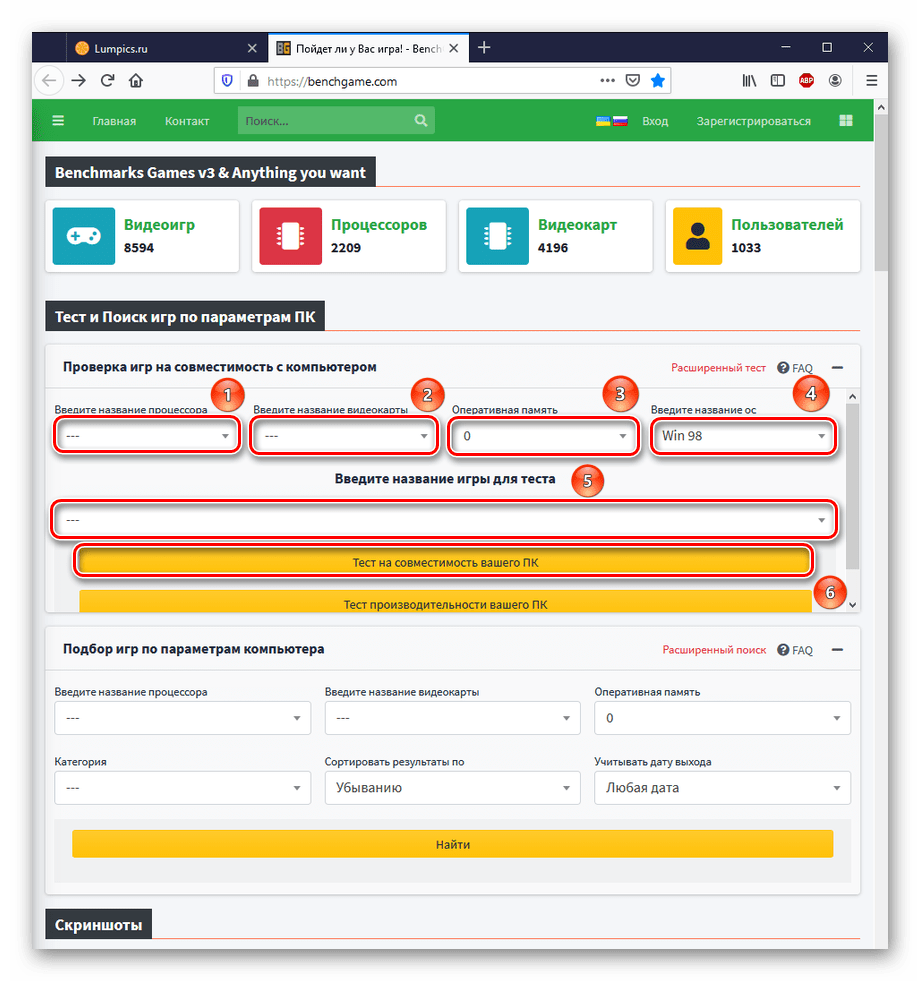Bookmark this page using the star icon

658,81
